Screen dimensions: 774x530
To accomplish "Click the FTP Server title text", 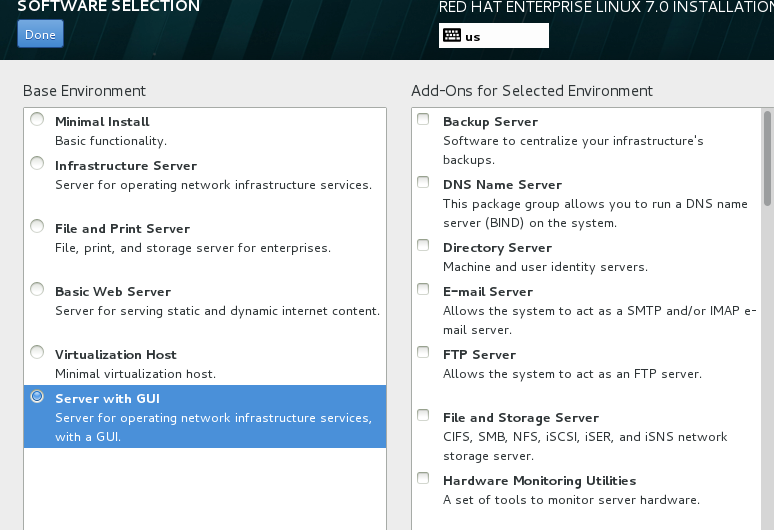I will (479, 355).
